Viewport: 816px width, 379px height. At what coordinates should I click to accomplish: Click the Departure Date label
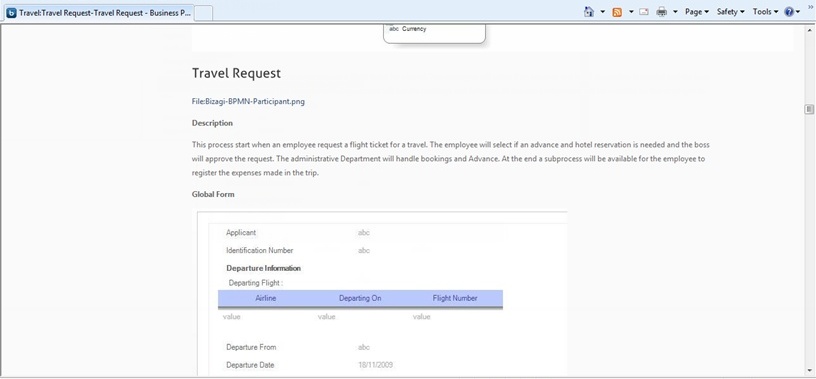pos(250,365)
